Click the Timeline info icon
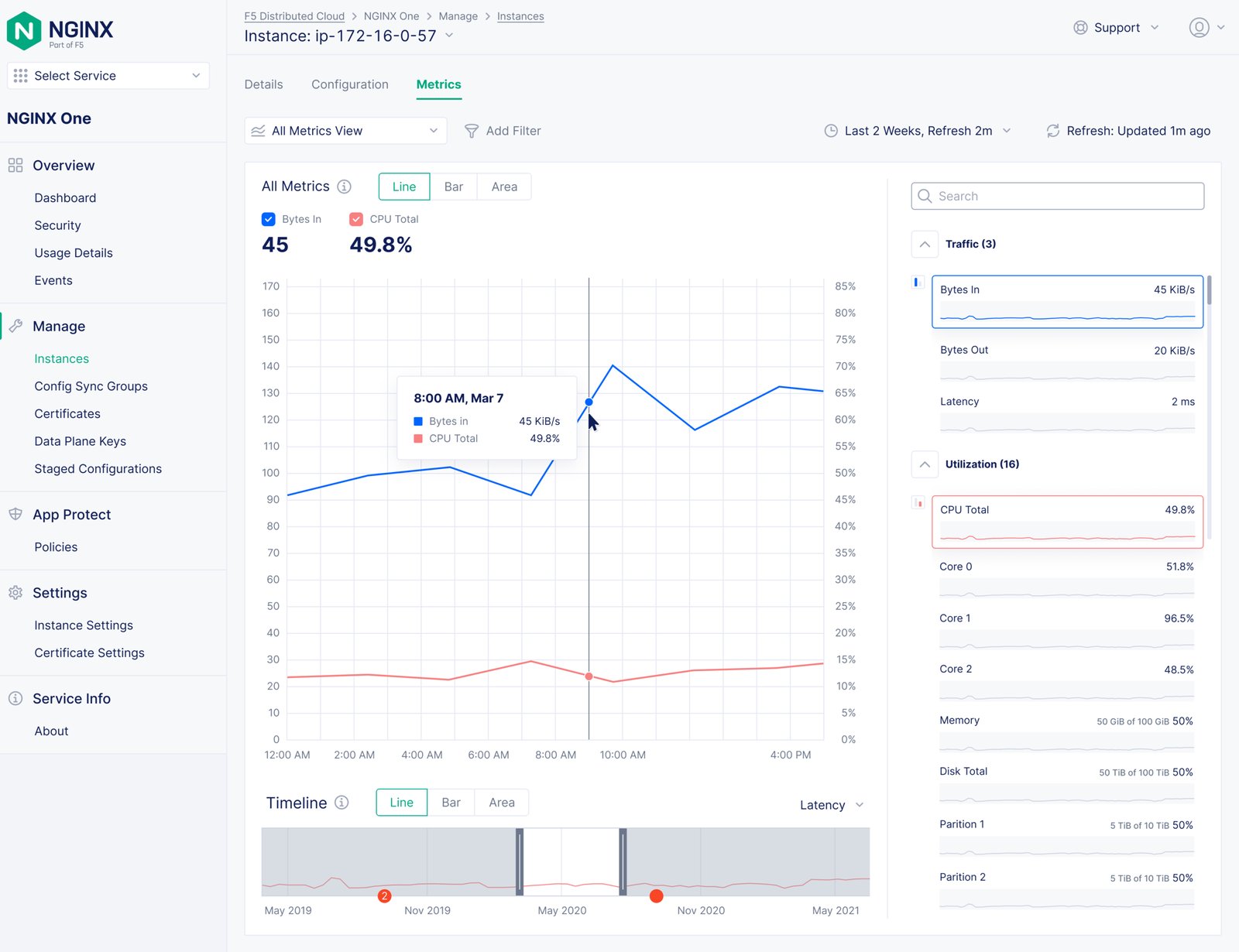The width and height of the screenshot is (1239, 952). [341, 803]
